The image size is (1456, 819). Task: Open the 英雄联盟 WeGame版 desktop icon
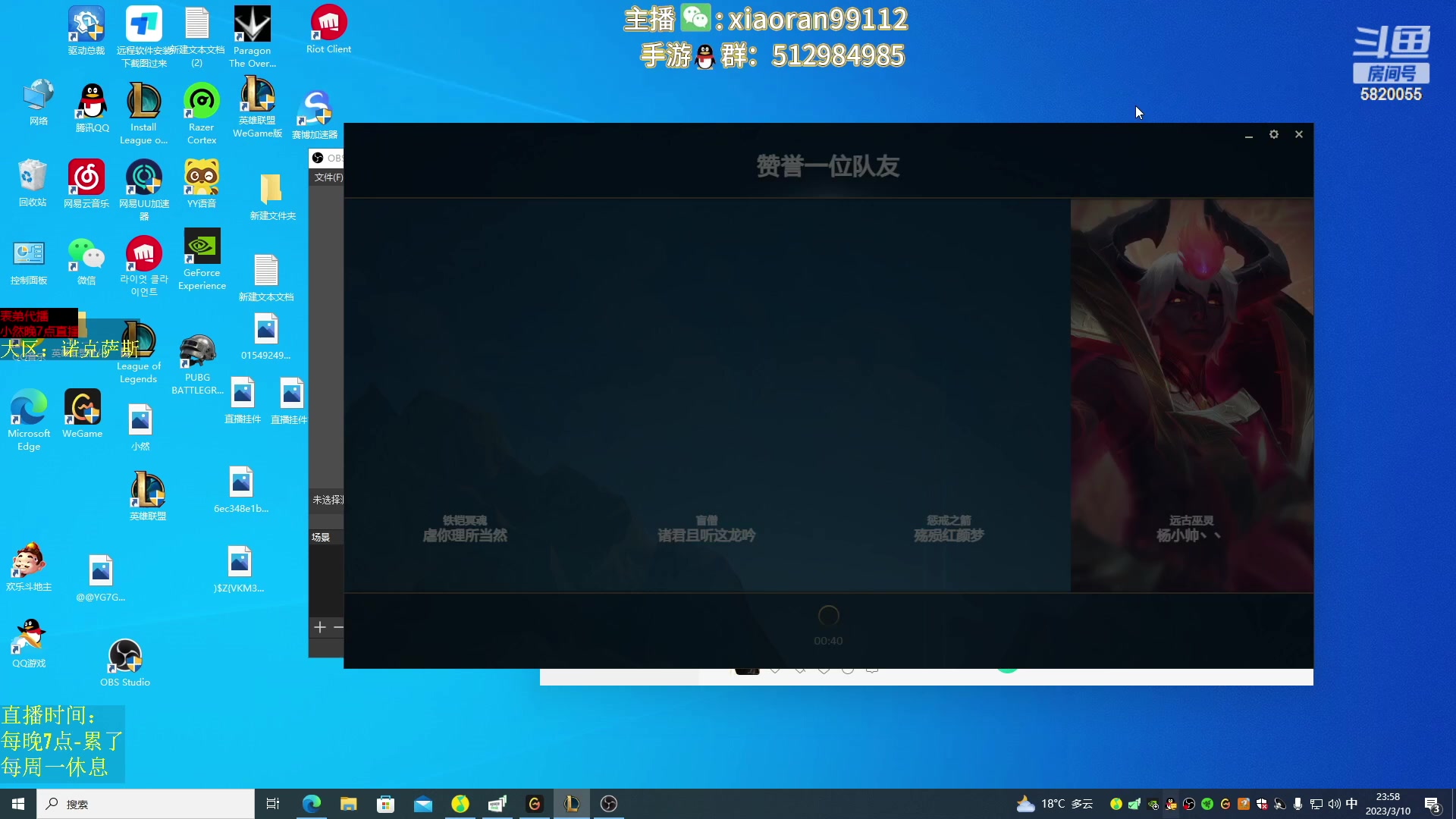[258, 108]
